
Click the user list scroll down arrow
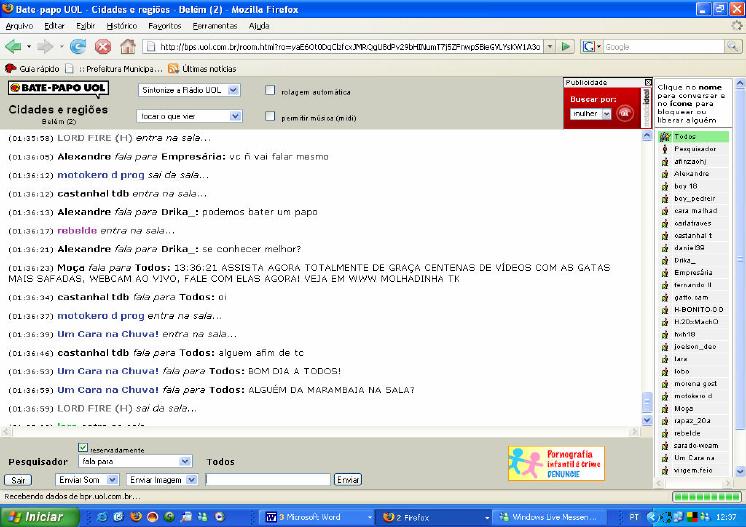click(740, 471)
